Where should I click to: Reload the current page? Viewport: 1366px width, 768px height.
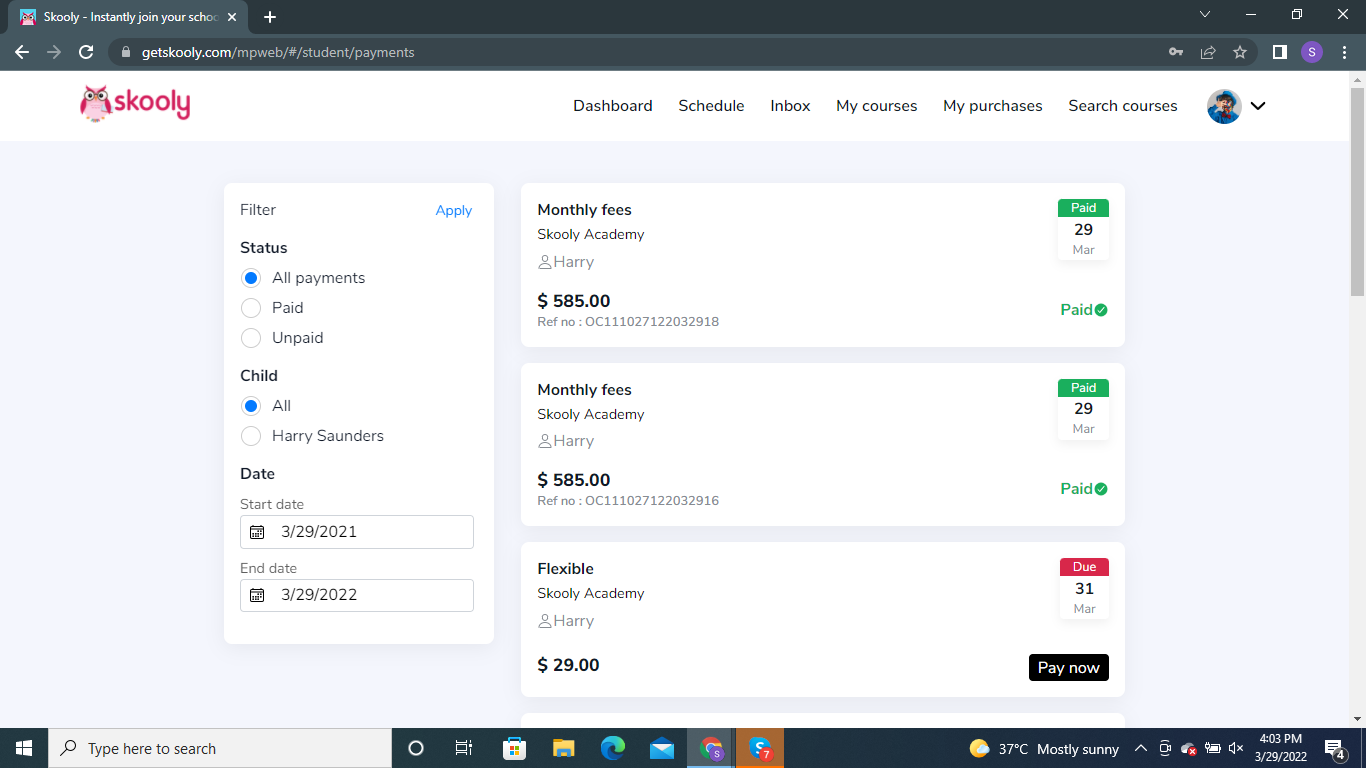click(x=86, y=52)
